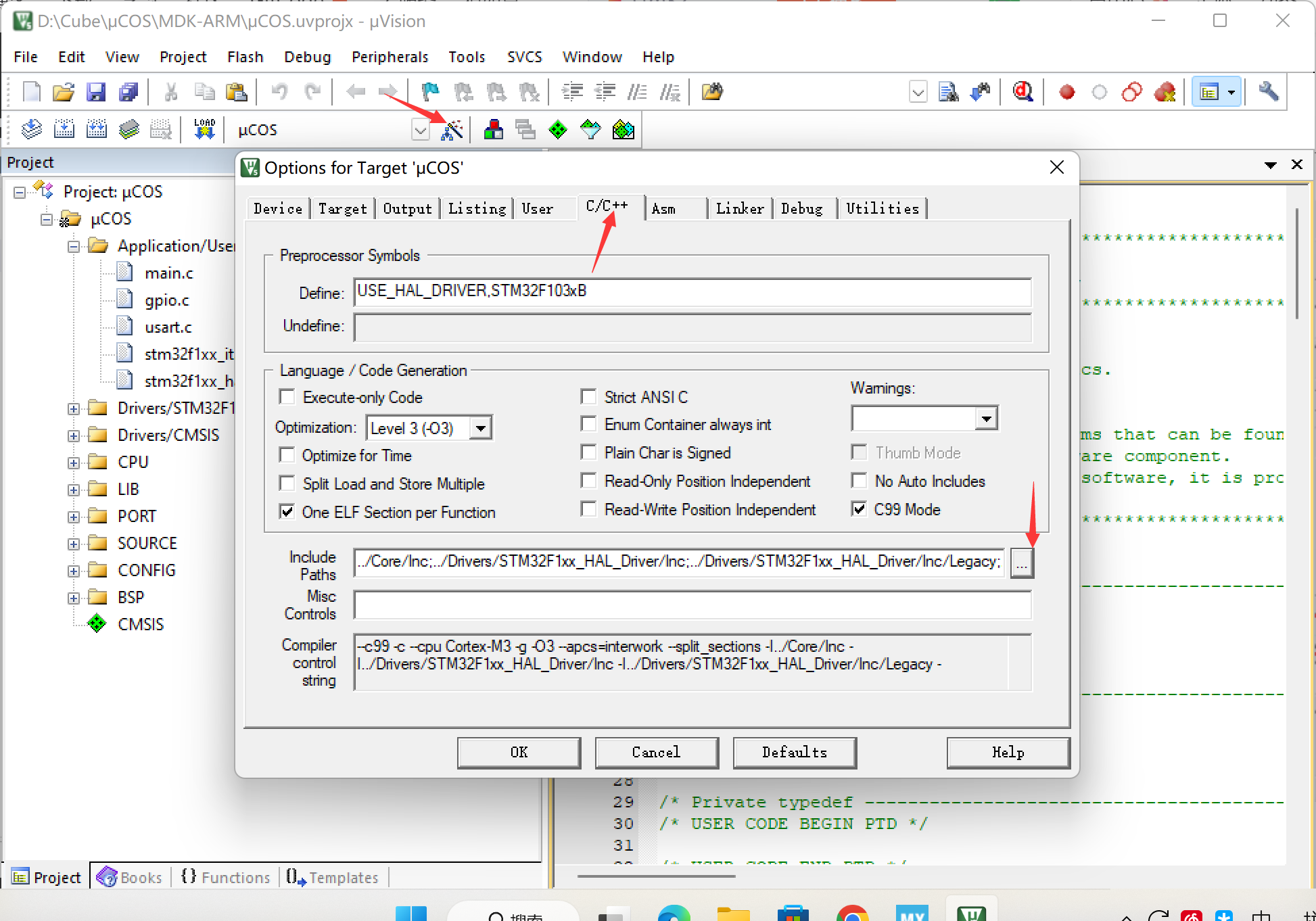Click the OK button
The height and width of the screenshot is (921, 1316).
(519, 752)
